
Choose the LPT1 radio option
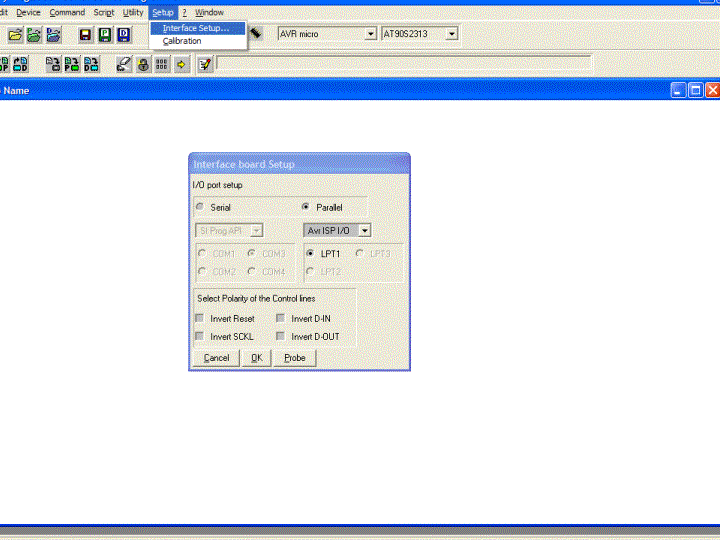click(310, 253)
